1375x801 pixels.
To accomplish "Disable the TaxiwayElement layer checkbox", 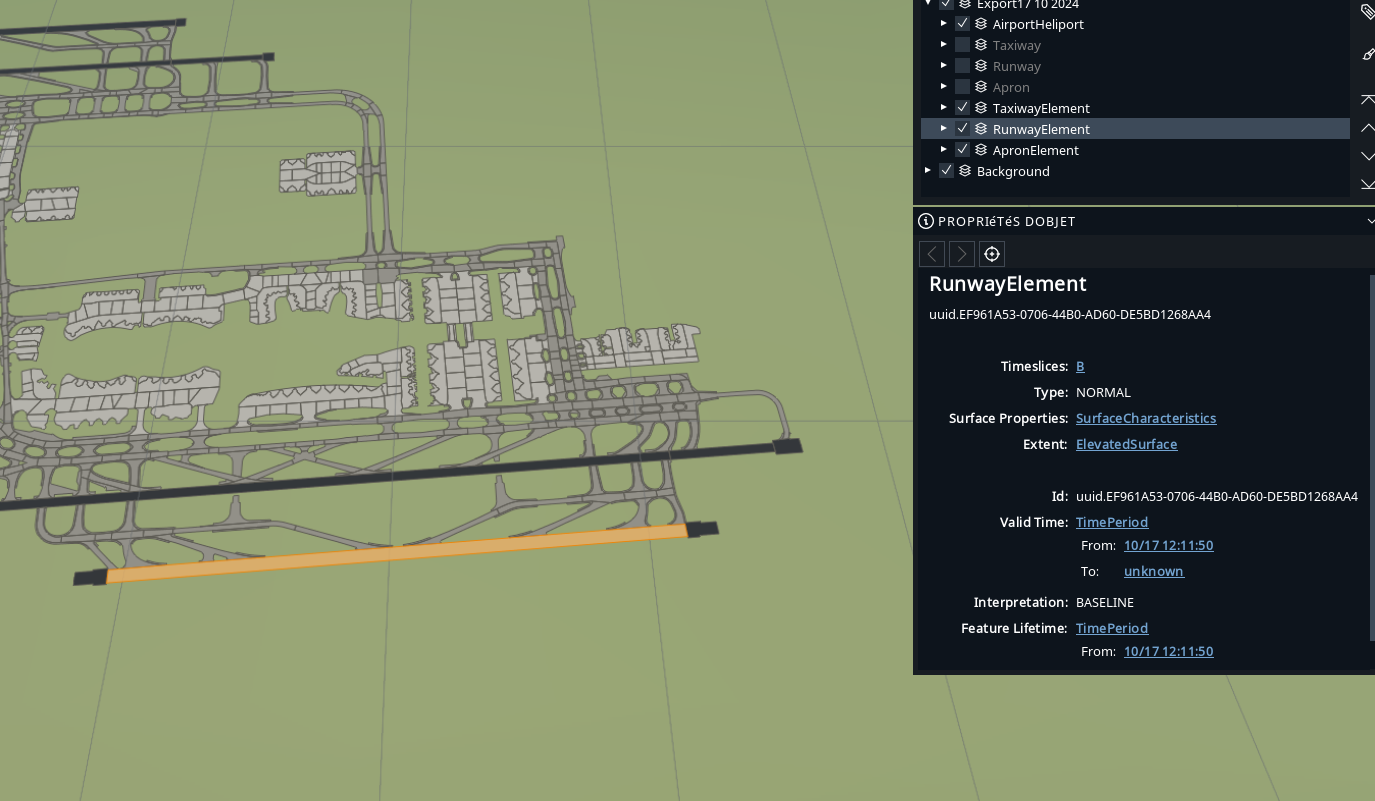I will click(962, 107).
